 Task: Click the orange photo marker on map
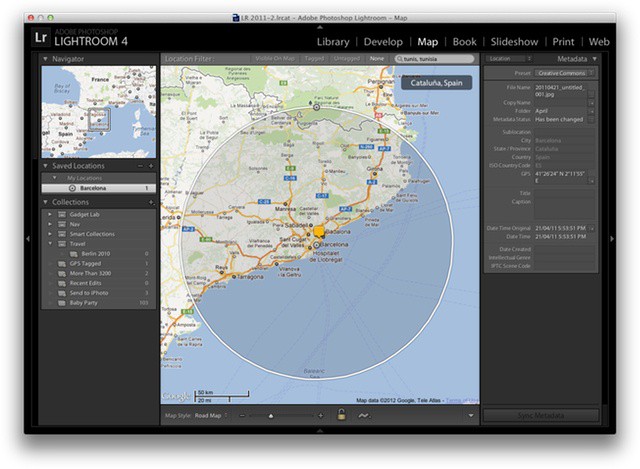pos(319,232)
